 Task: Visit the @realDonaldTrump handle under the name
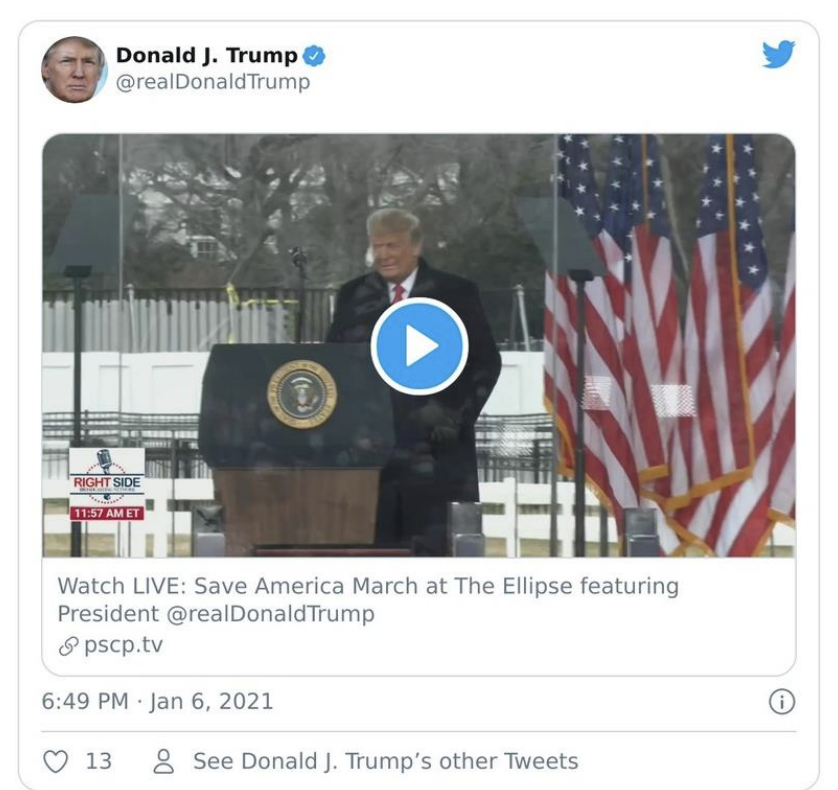[x=213, y=82]
